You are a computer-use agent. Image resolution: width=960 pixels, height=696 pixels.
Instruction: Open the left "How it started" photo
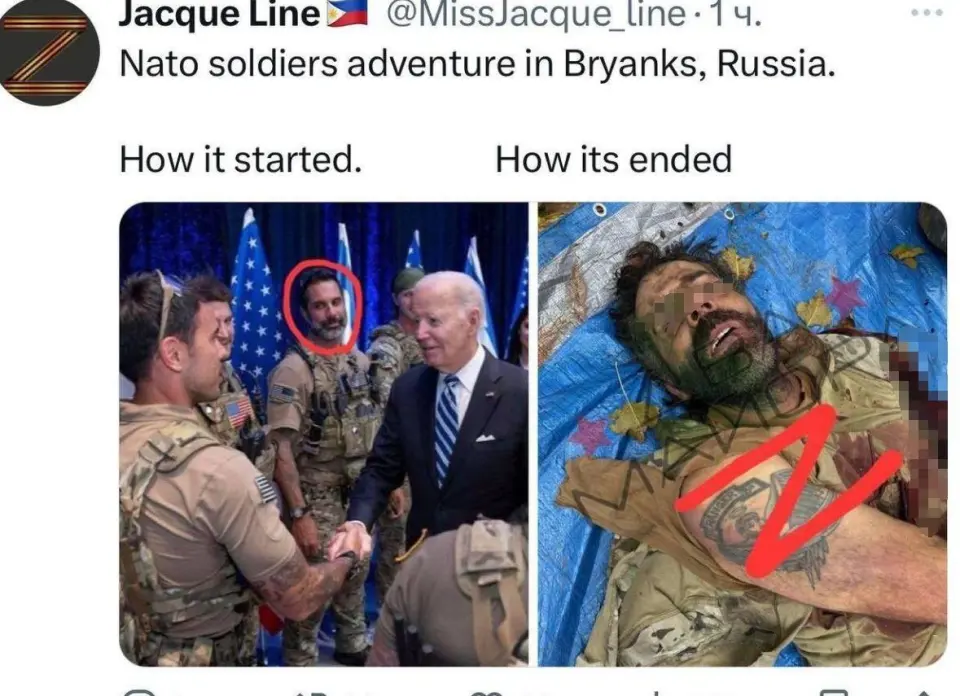tap(324, 434)
